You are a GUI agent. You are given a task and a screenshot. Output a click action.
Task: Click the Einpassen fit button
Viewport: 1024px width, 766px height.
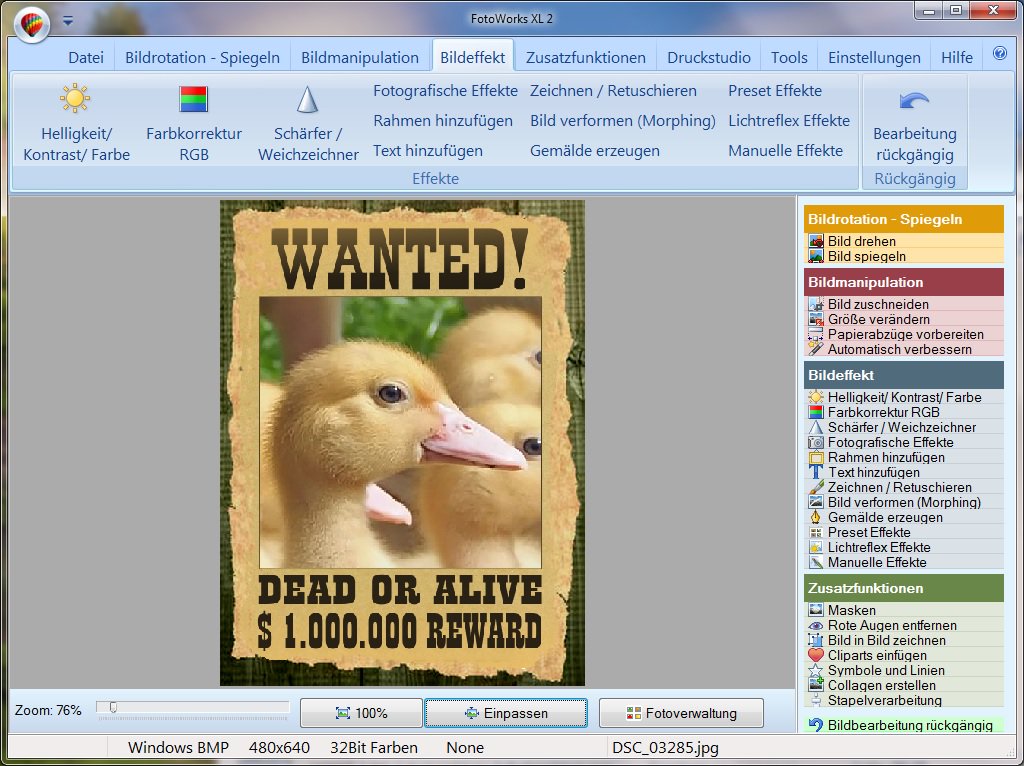coord(506,713)
